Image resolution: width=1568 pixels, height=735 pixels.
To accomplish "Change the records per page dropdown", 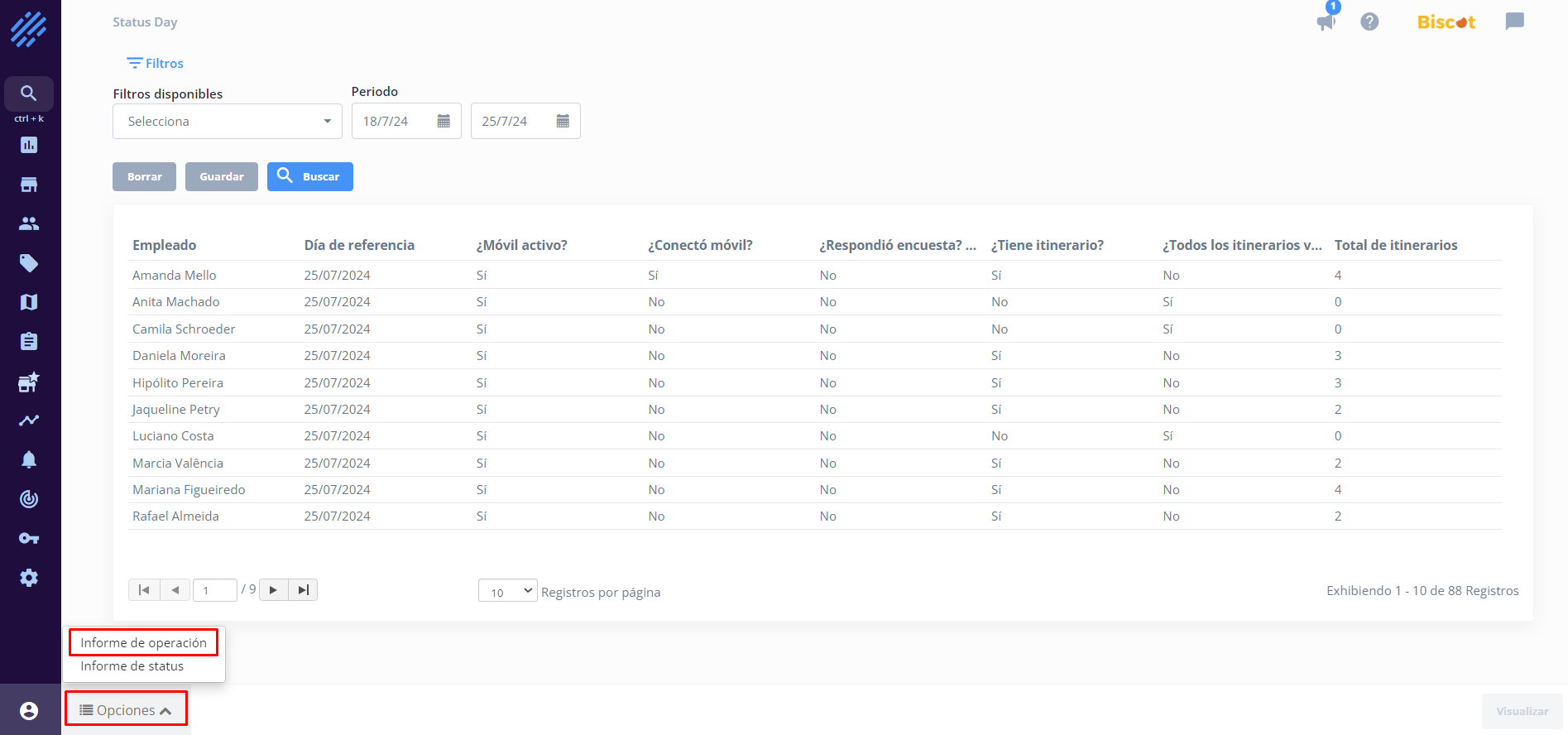I will point(507,591).
